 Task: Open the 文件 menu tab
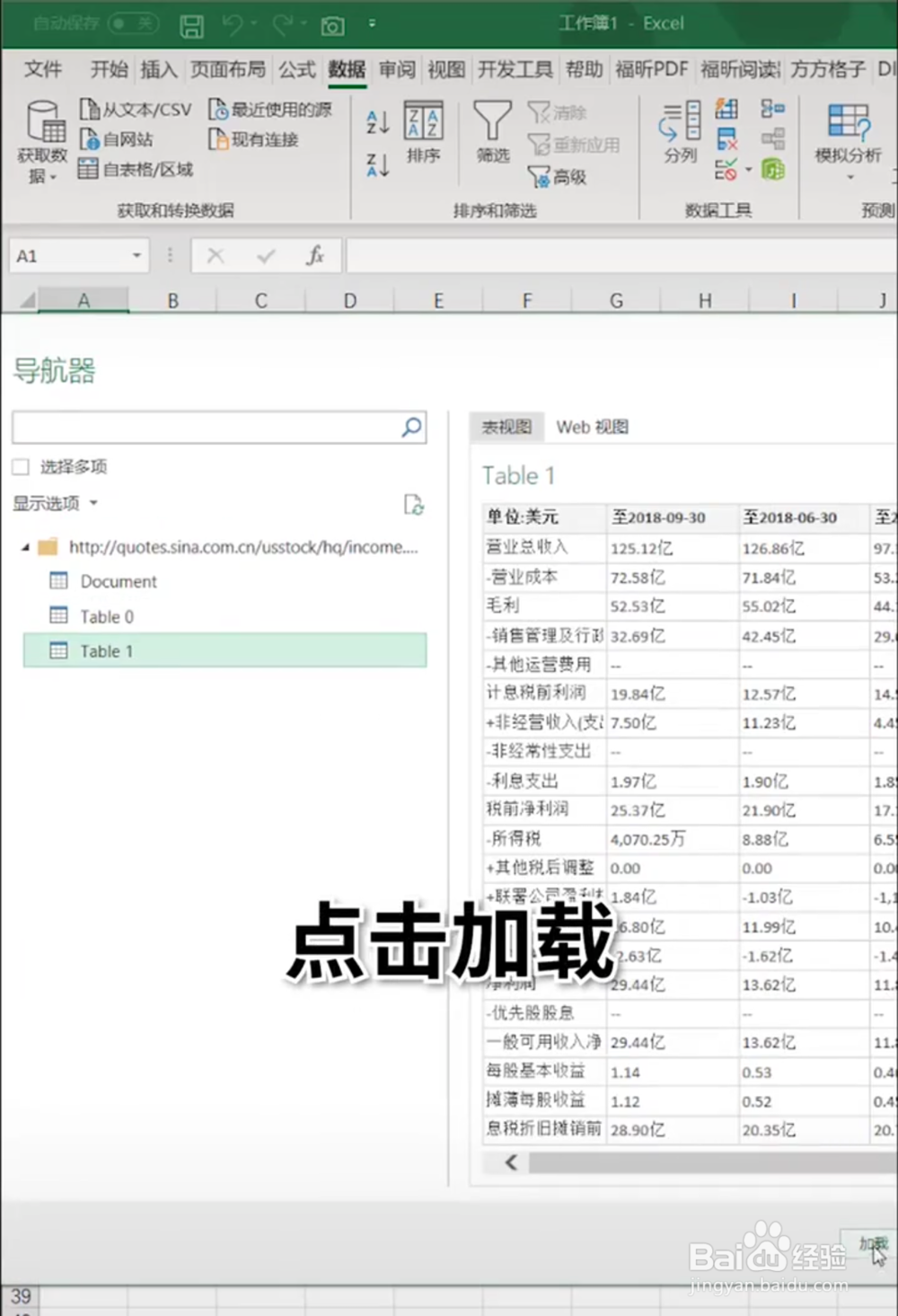pyautogui.click(x=42, y=69)
